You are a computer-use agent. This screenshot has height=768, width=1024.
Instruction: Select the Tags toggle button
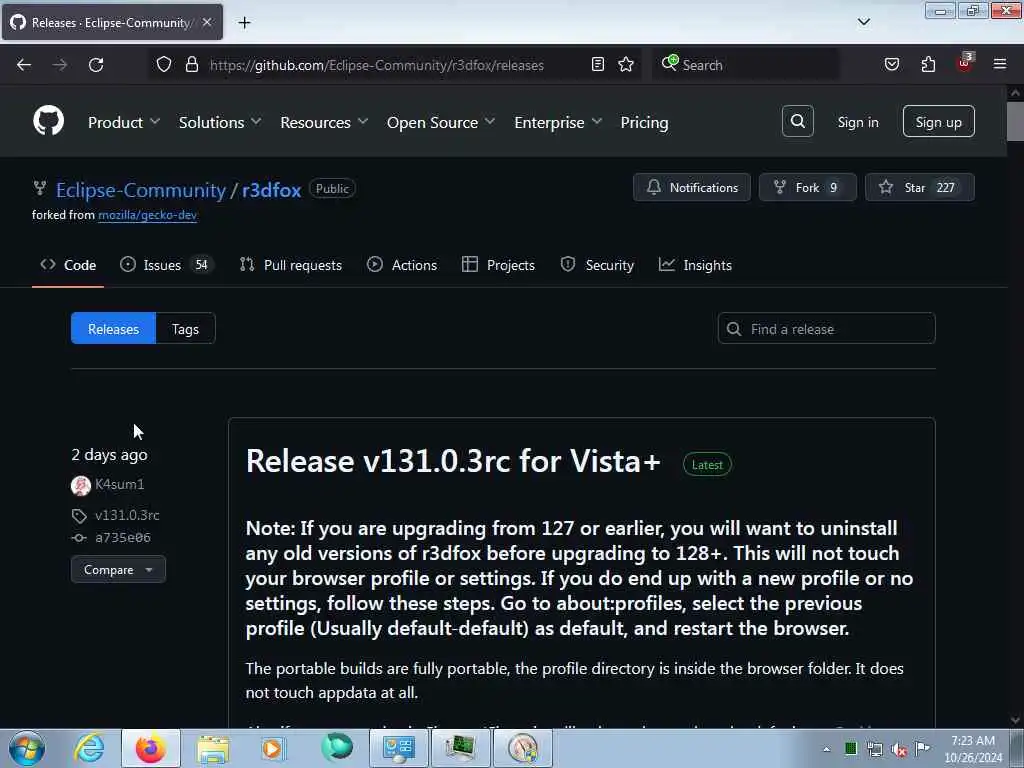pos(185,328)
